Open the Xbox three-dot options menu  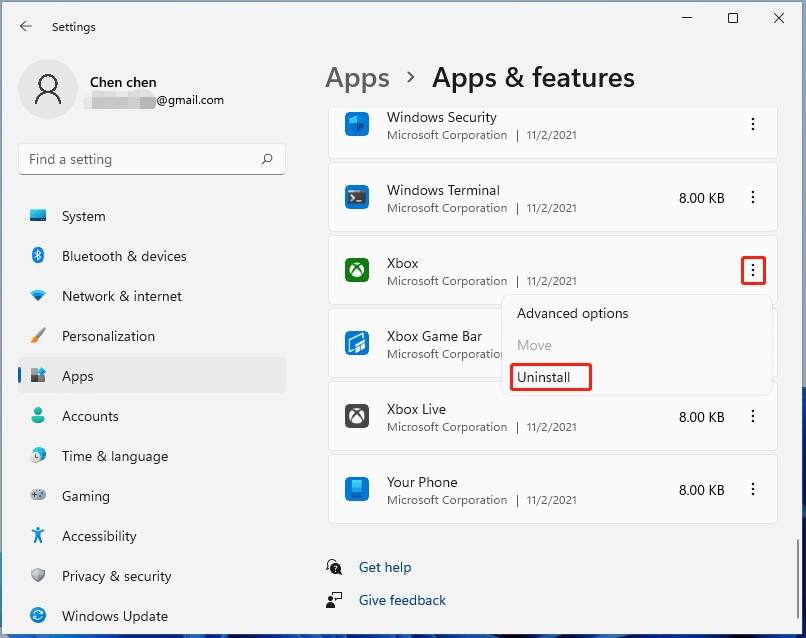pos(753,270)
